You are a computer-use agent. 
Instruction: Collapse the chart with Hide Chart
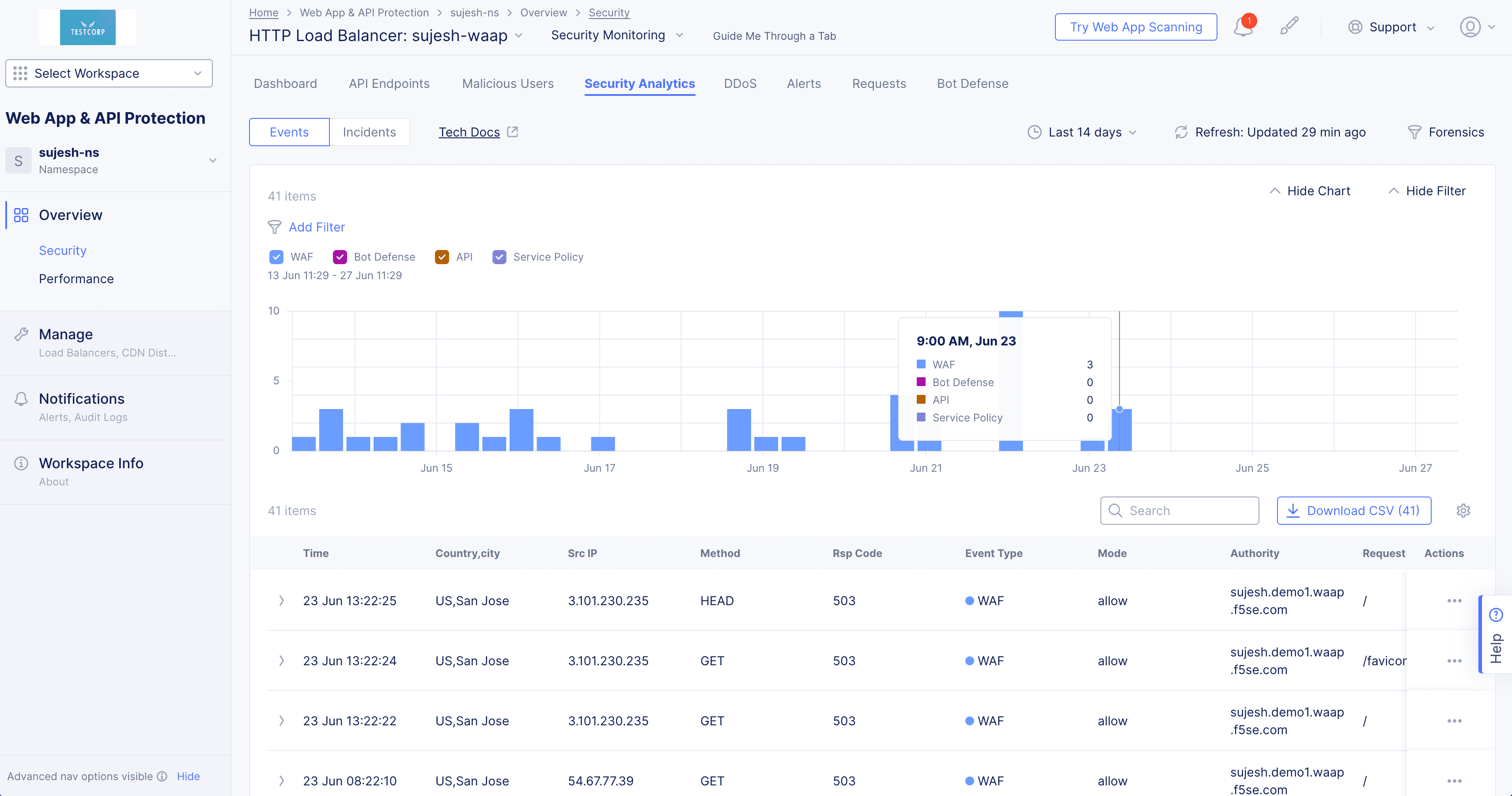(1309, 191)
